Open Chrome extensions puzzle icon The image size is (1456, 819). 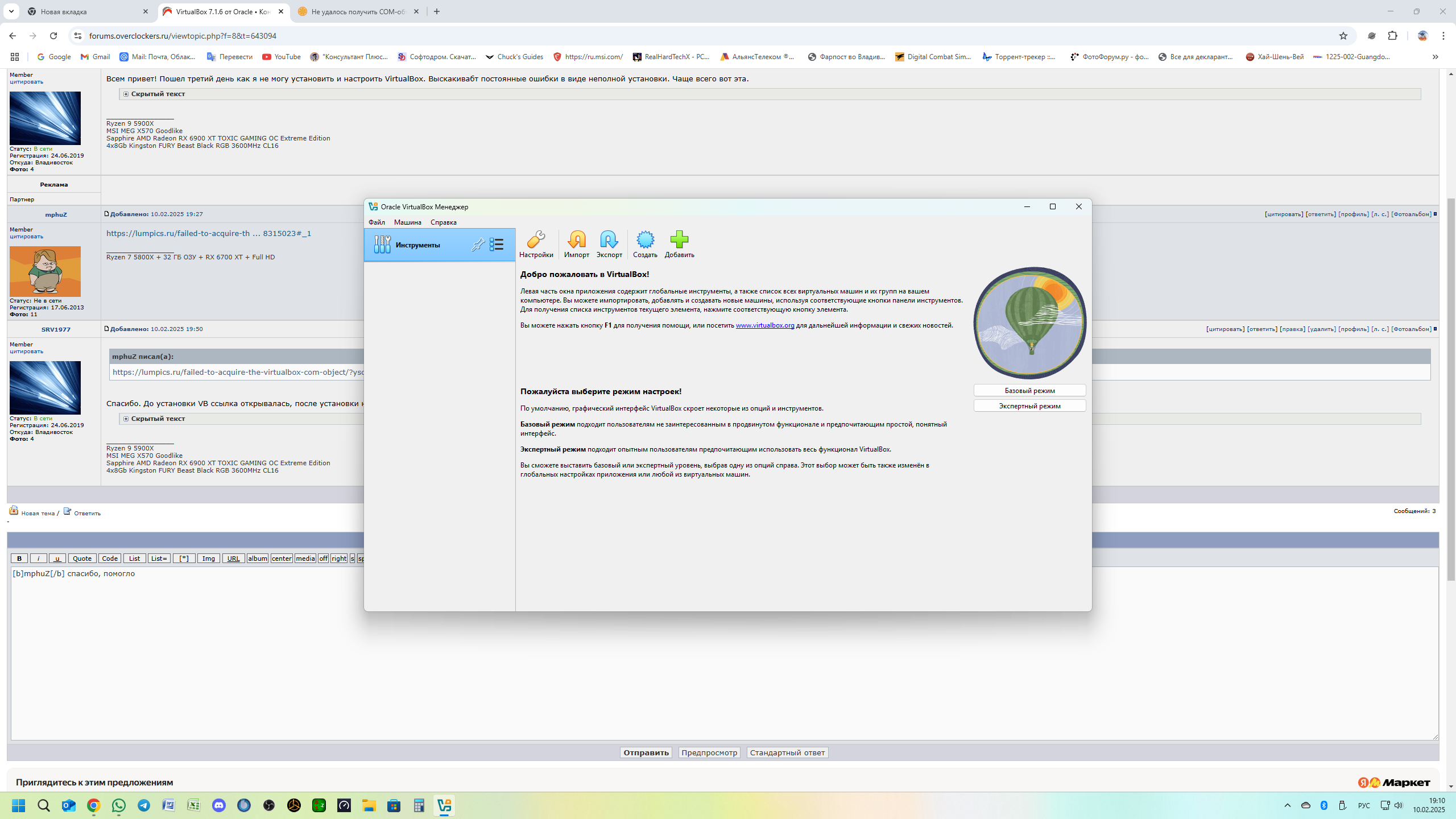pyautogui.click(x=1392, y=36)
